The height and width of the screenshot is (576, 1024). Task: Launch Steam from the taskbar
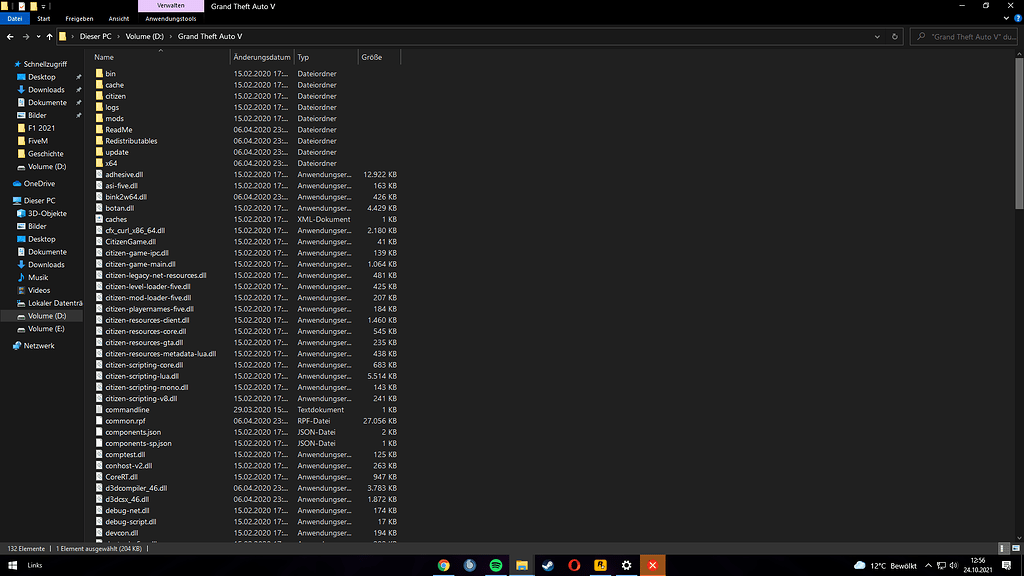[x=547, y=565]
